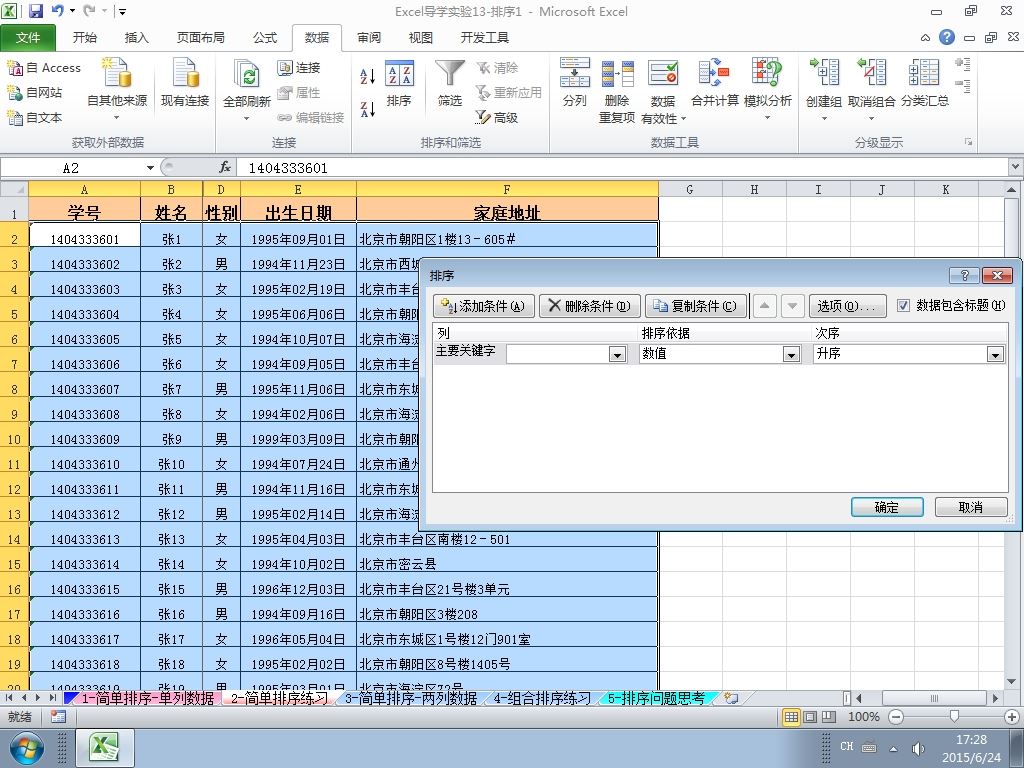Open the primary key column dropdown
This screenshot has height=768, width=1024.
click(x=617, y=354)
